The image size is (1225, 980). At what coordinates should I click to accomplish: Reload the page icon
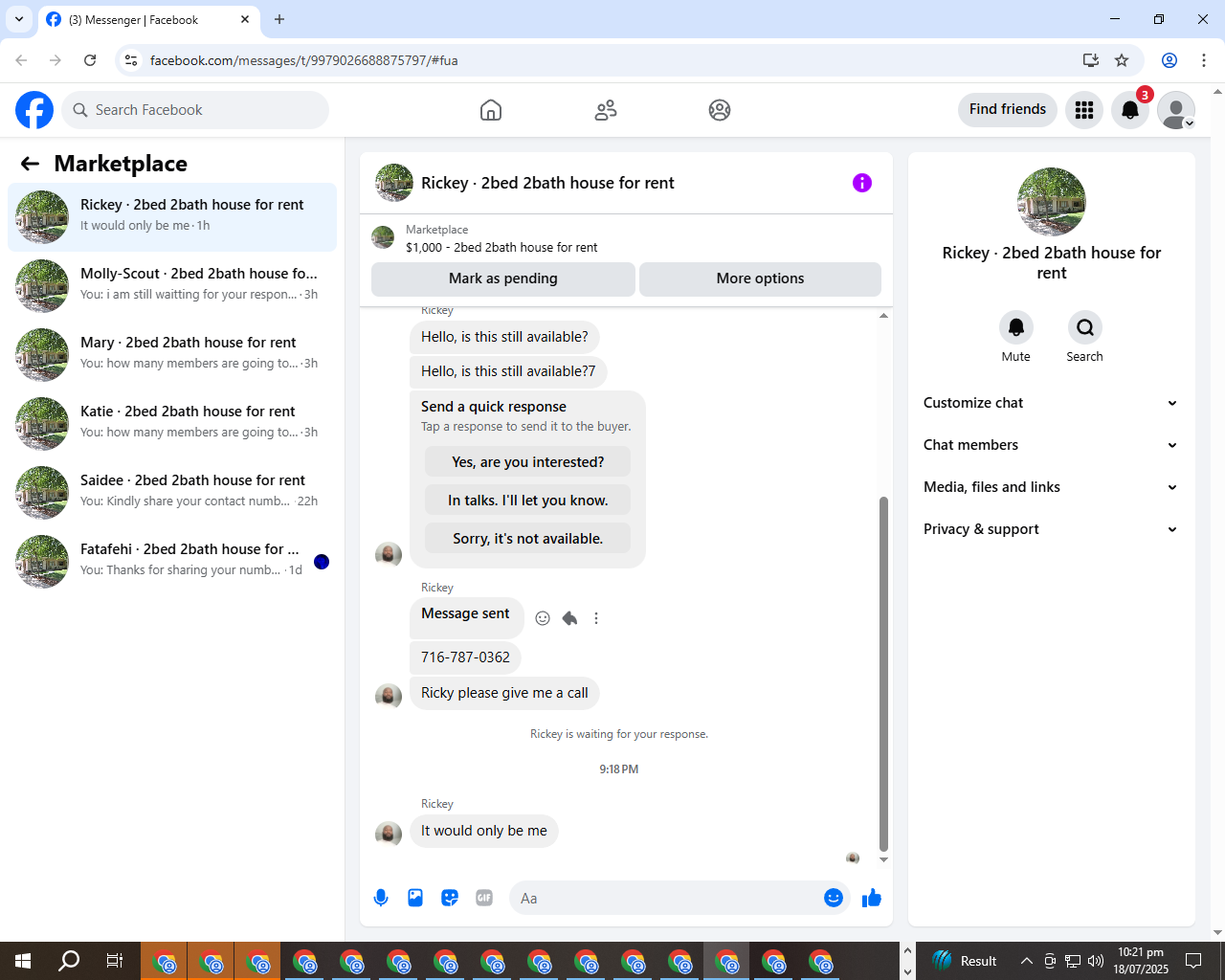point(90,60)
